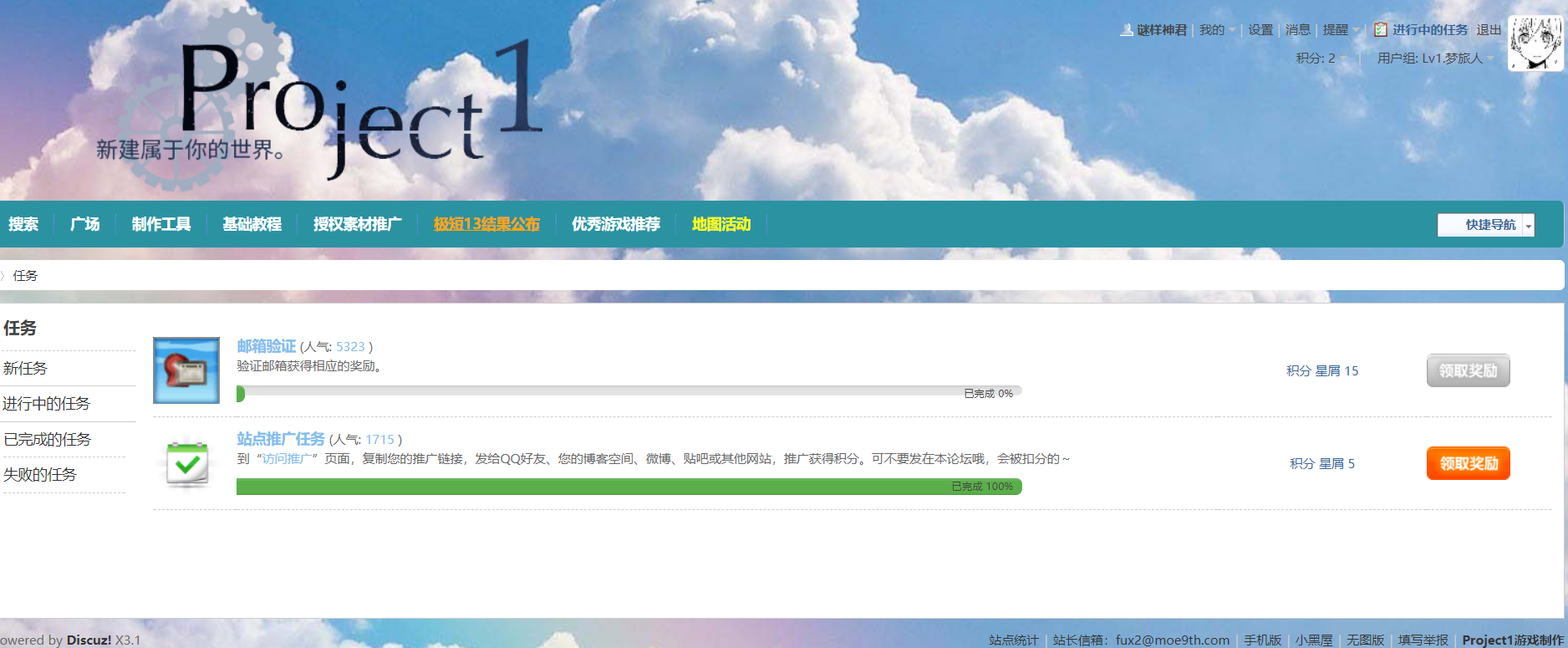Open 地图活动 navigation item
1568x648 pixels.
pyautogui.click(x=721, y=224)
